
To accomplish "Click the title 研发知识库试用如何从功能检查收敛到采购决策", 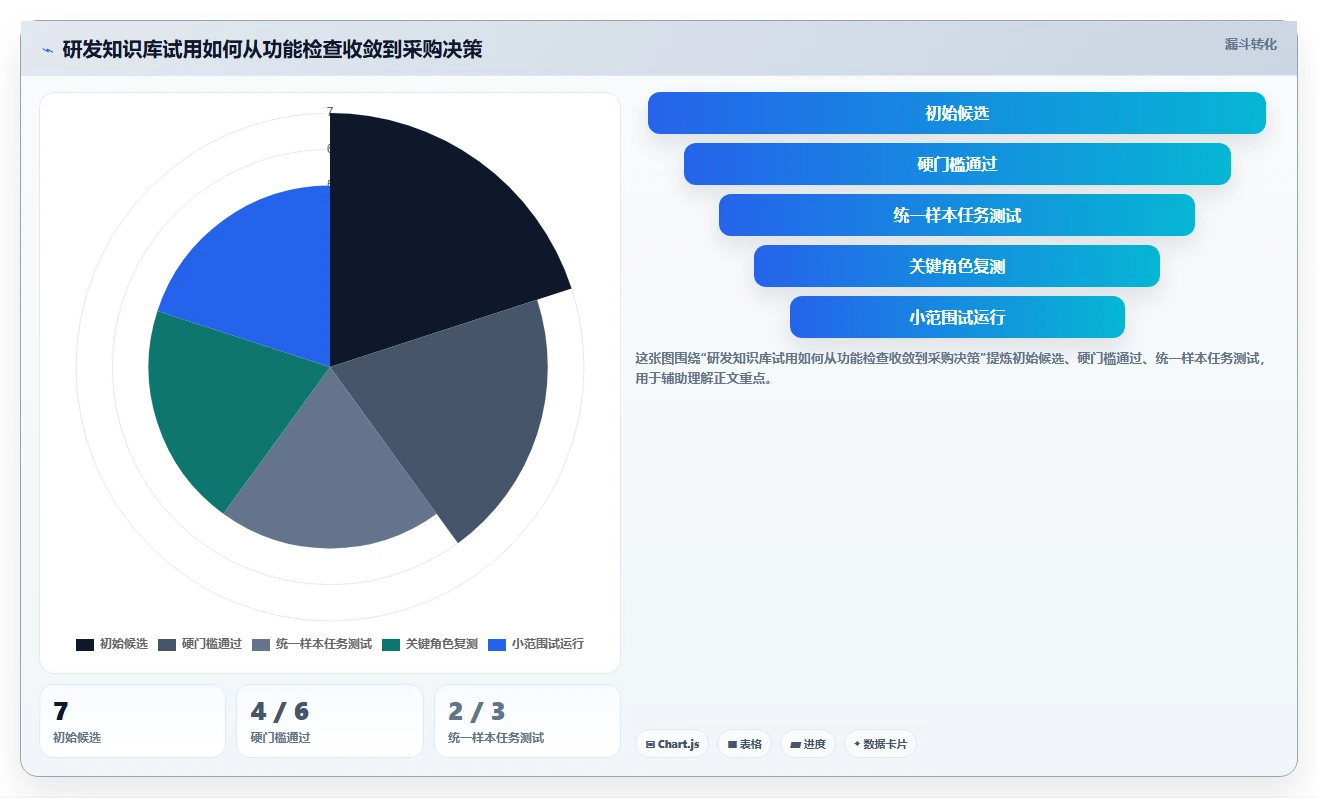I will click(x=272, y=49).
